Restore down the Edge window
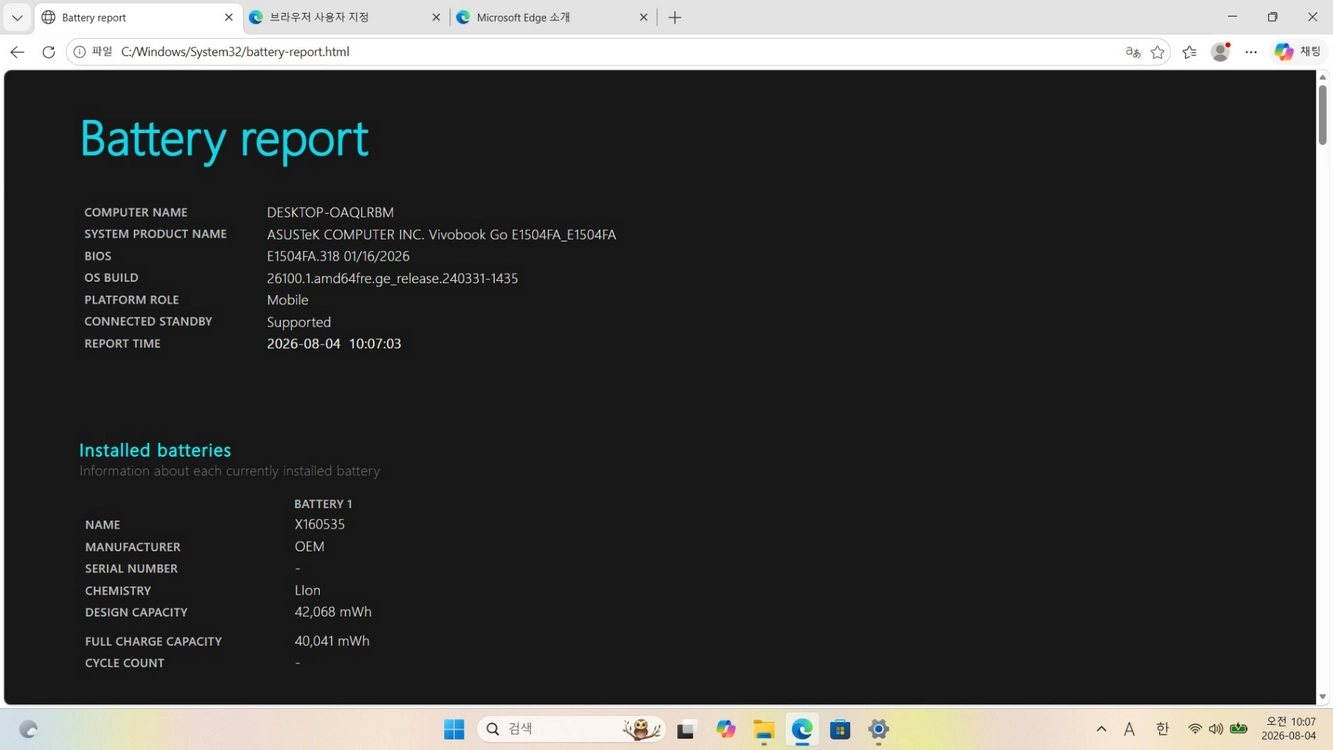The width and height of the screenshot is (1333, 750). pos(1272,17)
